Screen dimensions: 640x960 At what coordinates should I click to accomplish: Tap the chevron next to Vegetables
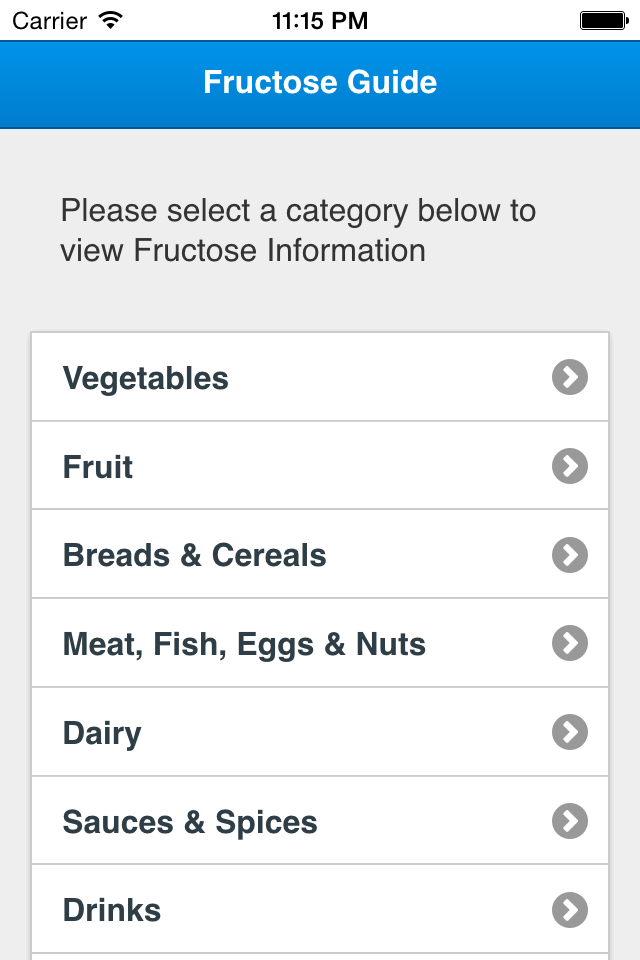click(x=569, y=377)
